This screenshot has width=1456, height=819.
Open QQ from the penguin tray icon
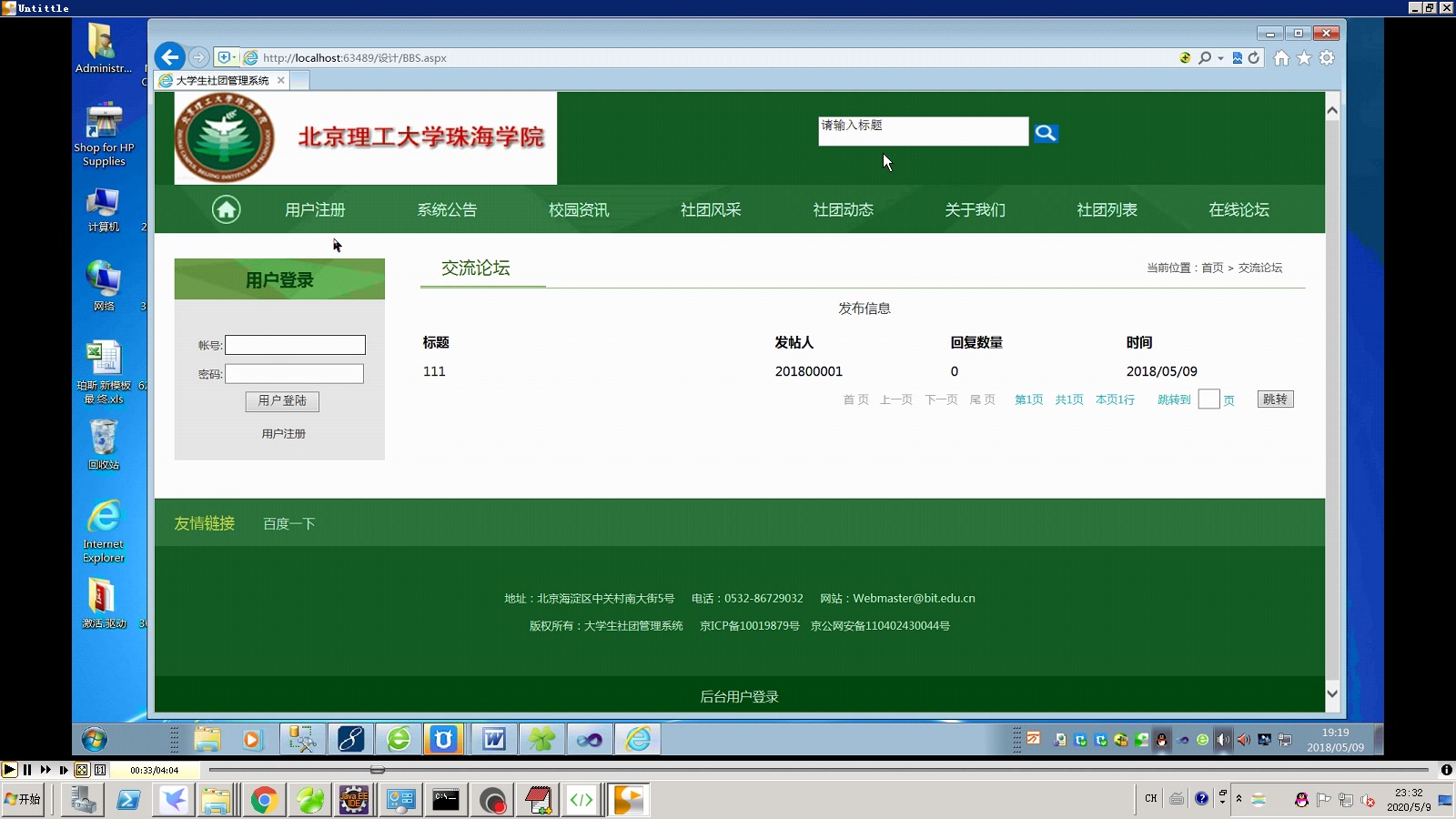click(1160, 740)
